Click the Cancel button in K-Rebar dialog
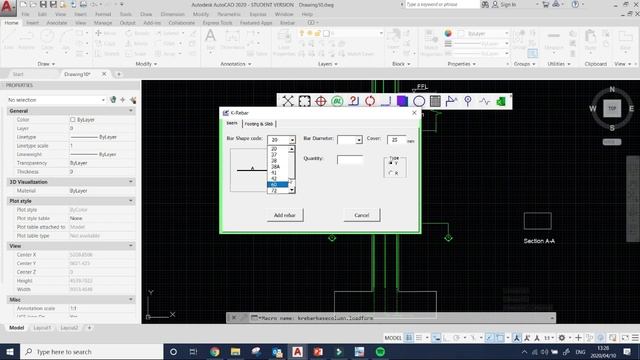The height and width of the screenshot is (360, 640). [362, 215]
